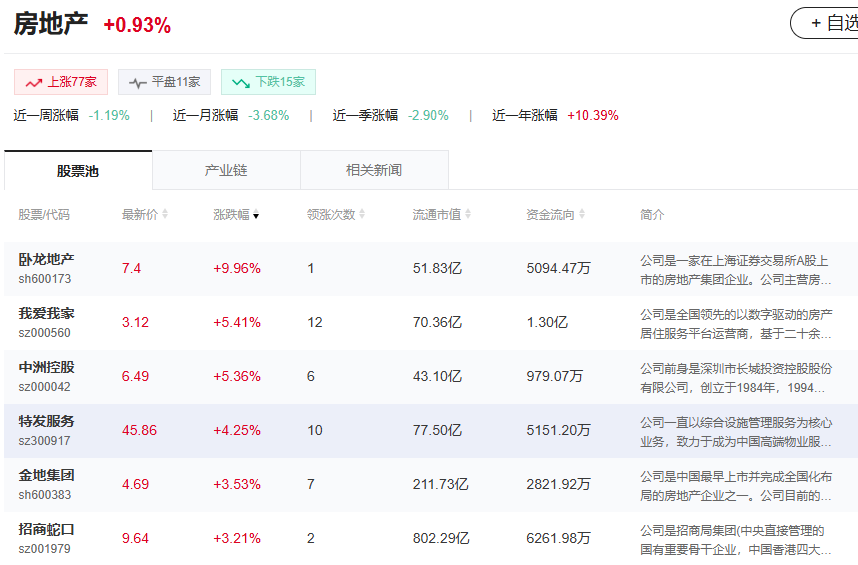Open stock 金地集团
This screenshot has width=858, height=565.
tap(47, 475)
